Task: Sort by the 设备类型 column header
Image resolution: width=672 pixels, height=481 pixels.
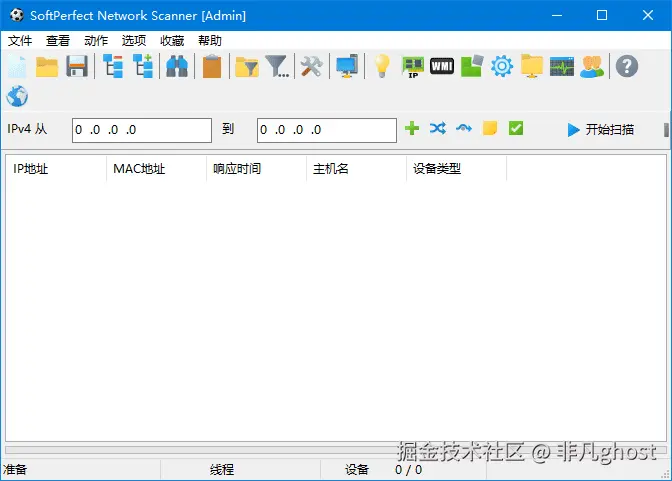Action: [456, 169]
